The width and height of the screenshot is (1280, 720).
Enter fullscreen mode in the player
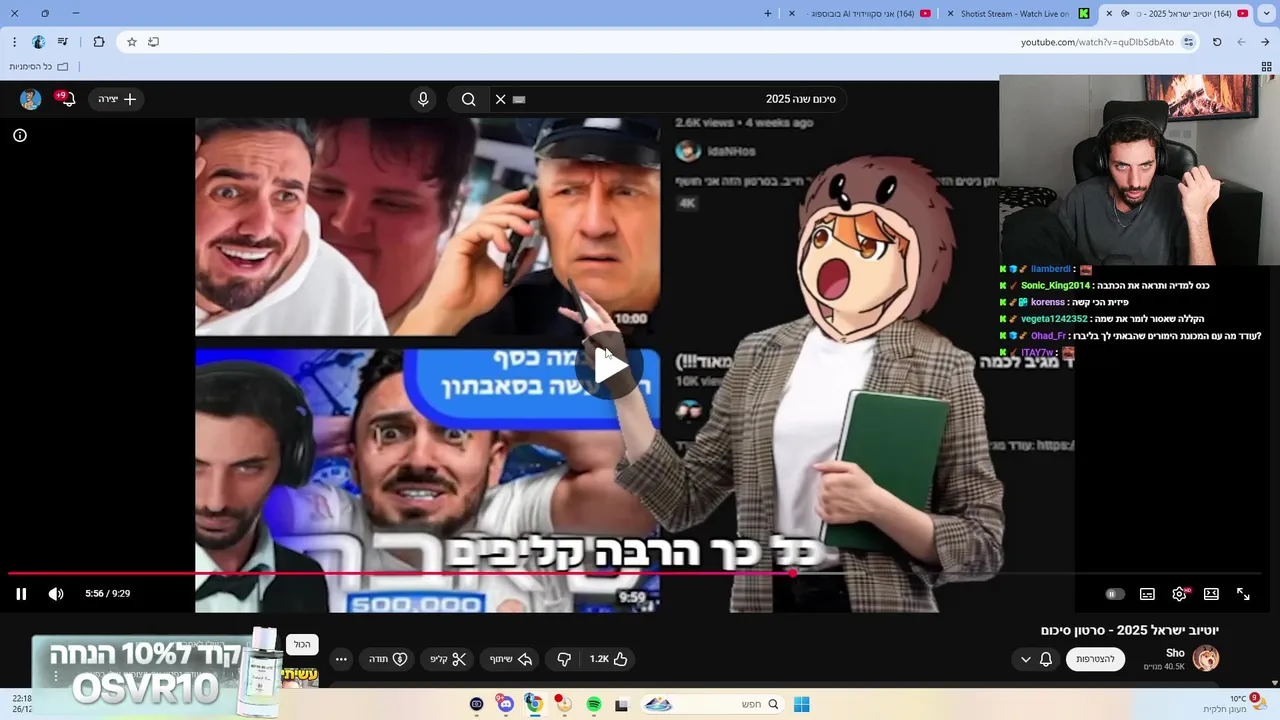1243,594
